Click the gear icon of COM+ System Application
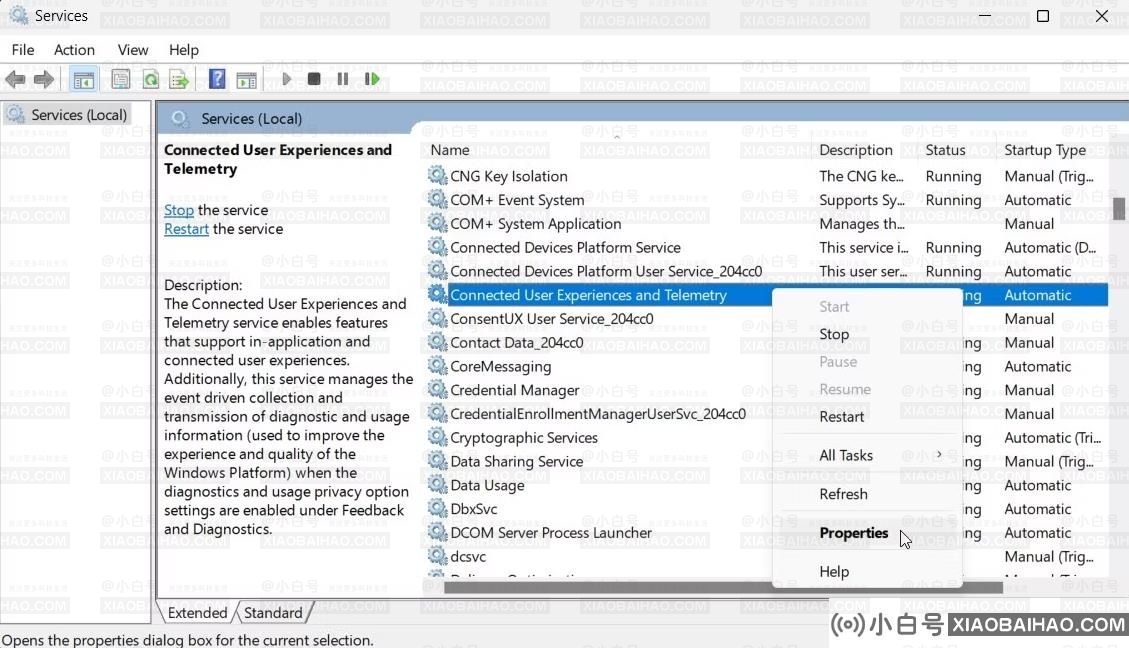Viewport: 1129px width, 648px height. point(437,222)
